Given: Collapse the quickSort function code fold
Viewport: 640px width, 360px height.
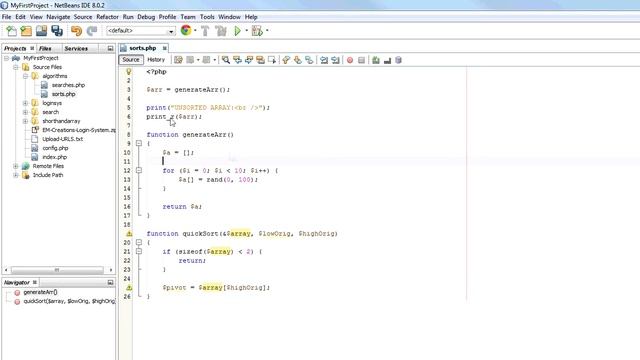Looking at the screenshot, I should (x=139, y=242).
